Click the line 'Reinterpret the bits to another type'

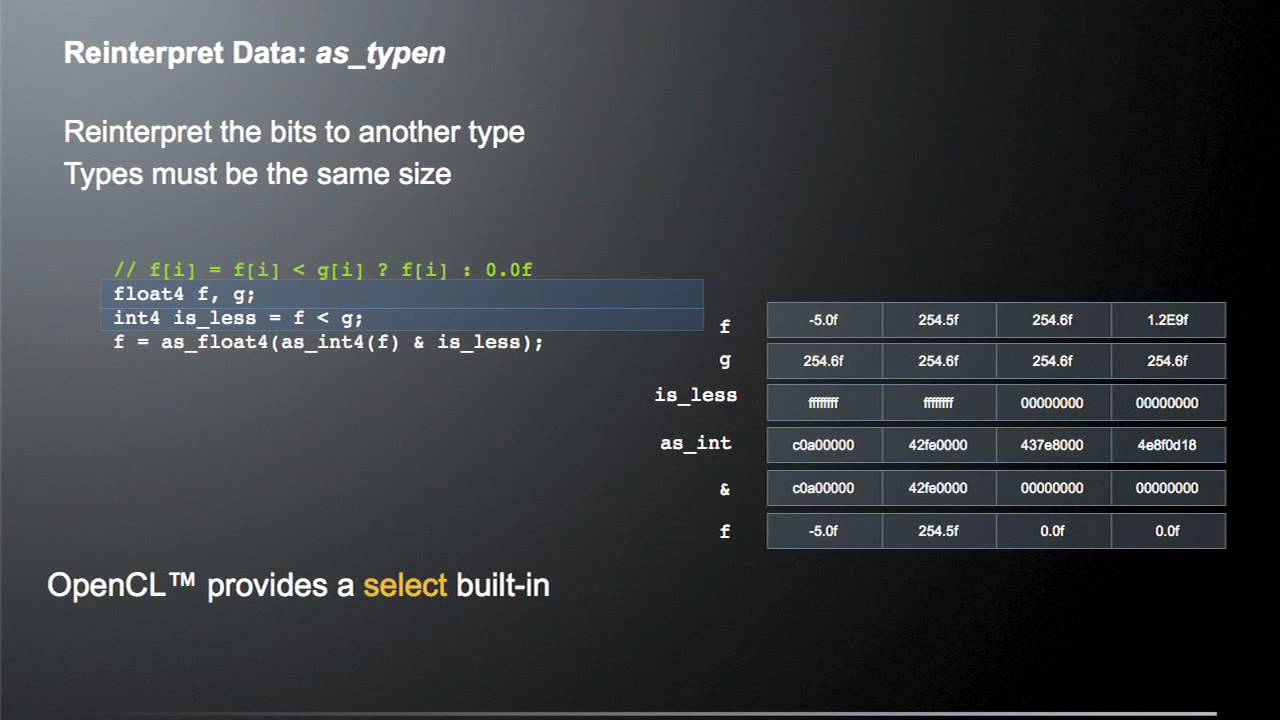click(x=294, y=132)
